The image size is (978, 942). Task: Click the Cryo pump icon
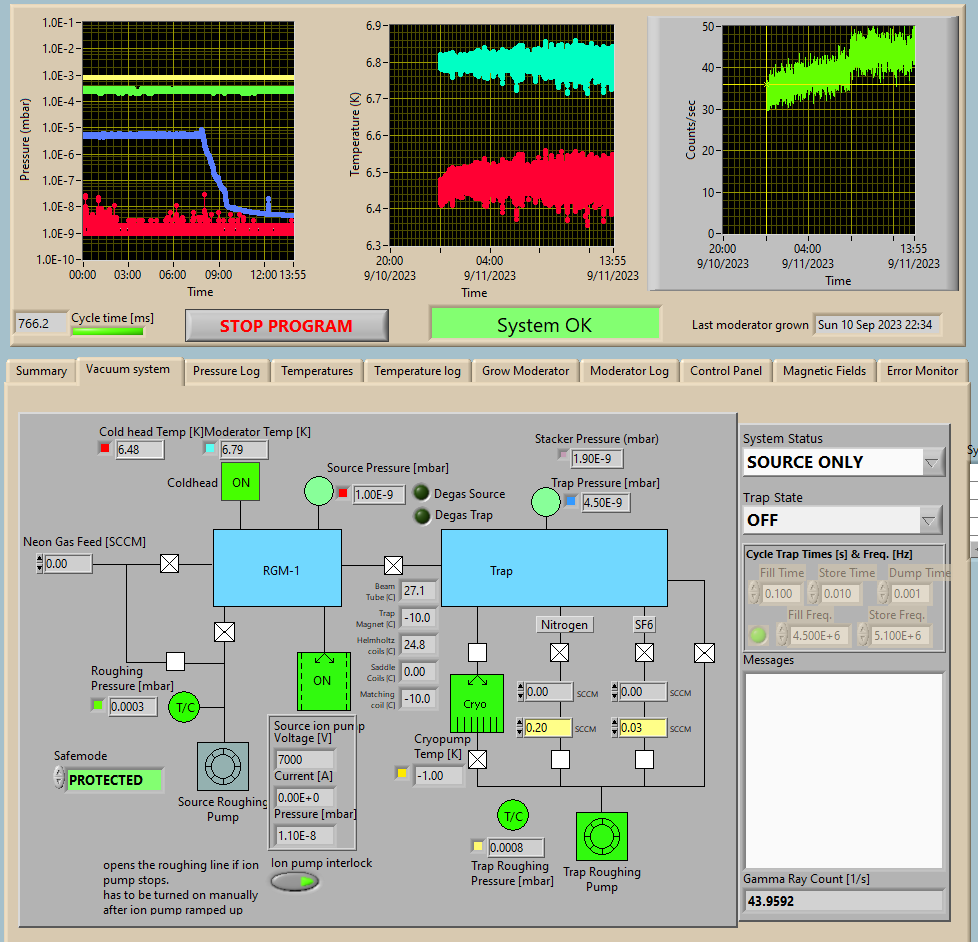tap(476, 703)
